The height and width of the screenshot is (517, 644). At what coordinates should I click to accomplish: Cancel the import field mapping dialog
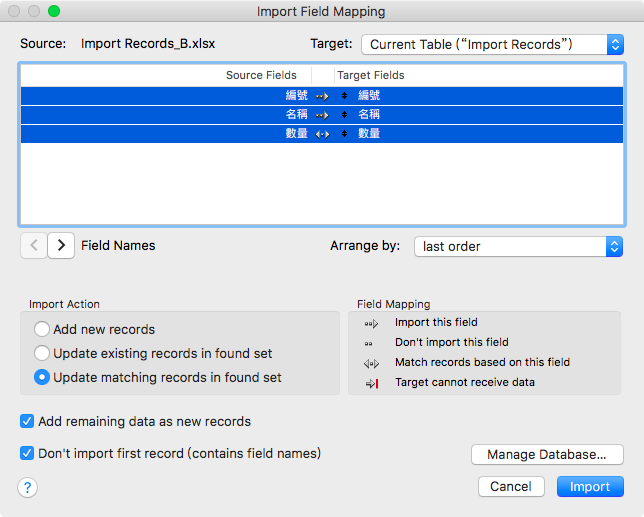pyautogui.click(x=511, y=487)
